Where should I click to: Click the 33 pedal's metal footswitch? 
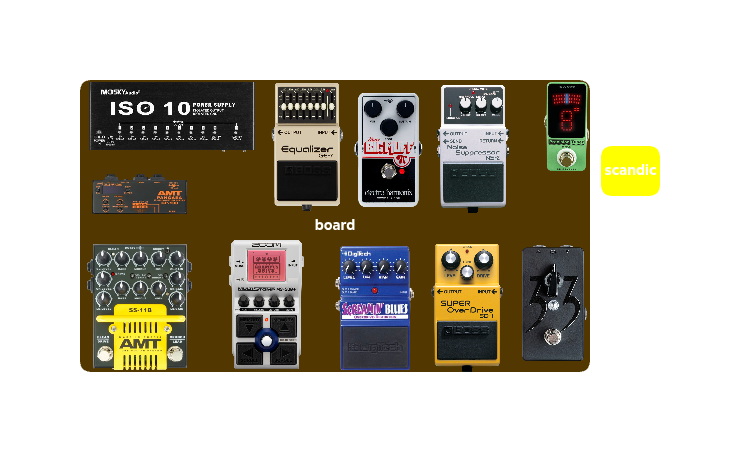[552, 337]
